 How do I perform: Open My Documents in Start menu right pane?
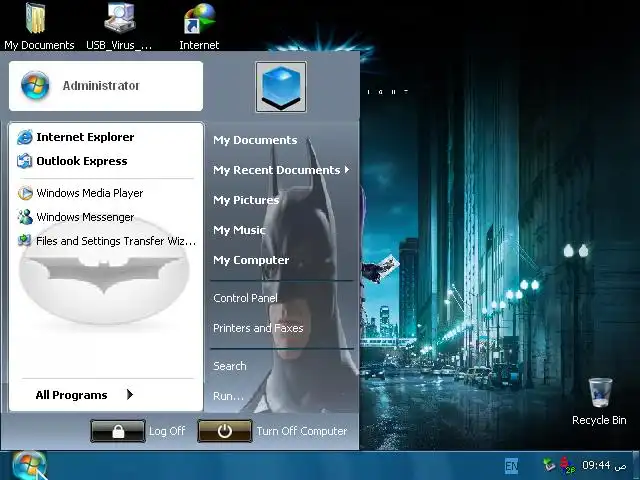click(255, 140)
